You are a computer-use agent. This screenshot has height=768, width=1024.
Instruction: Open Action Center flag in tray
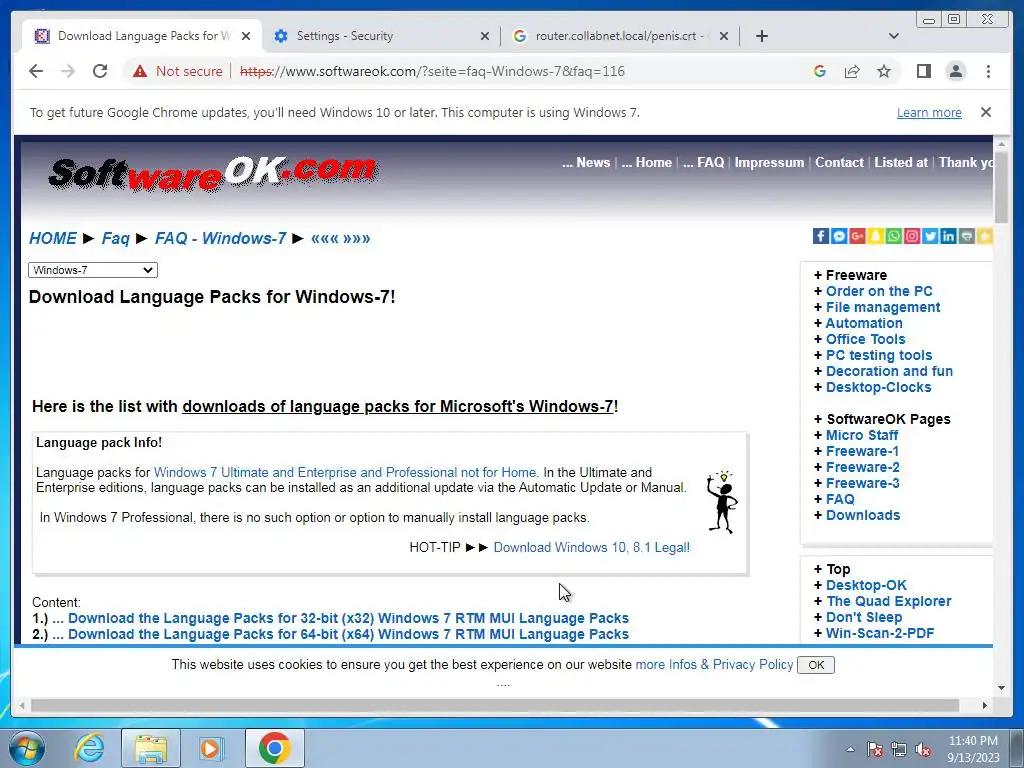pos(874,749)
